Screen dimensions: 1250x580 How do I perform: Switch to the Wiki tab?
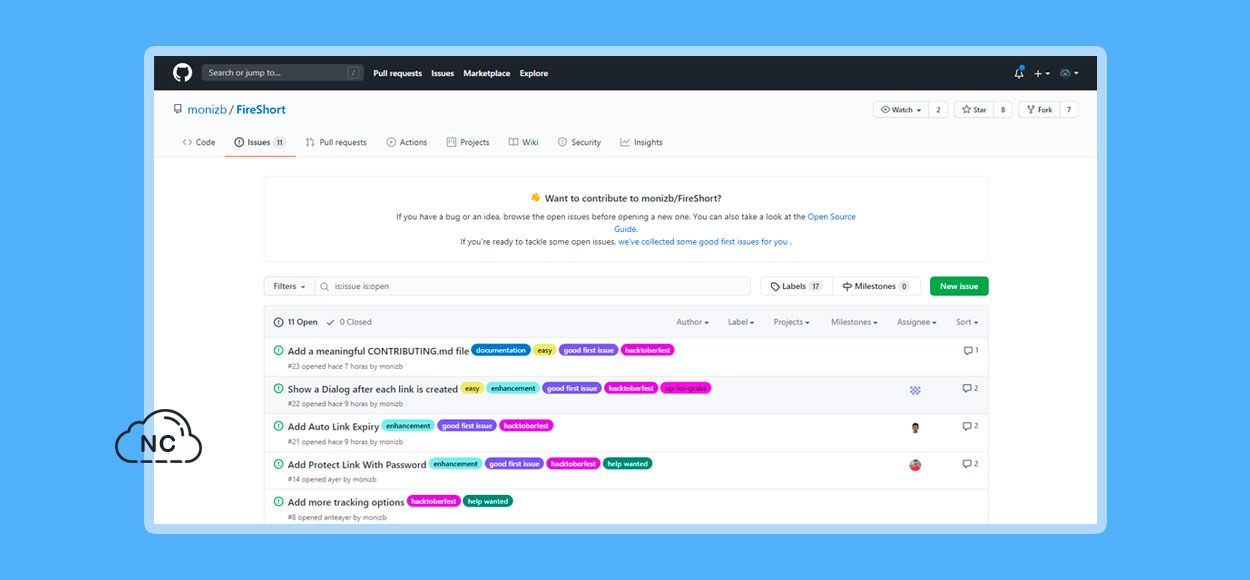(523, 142)
